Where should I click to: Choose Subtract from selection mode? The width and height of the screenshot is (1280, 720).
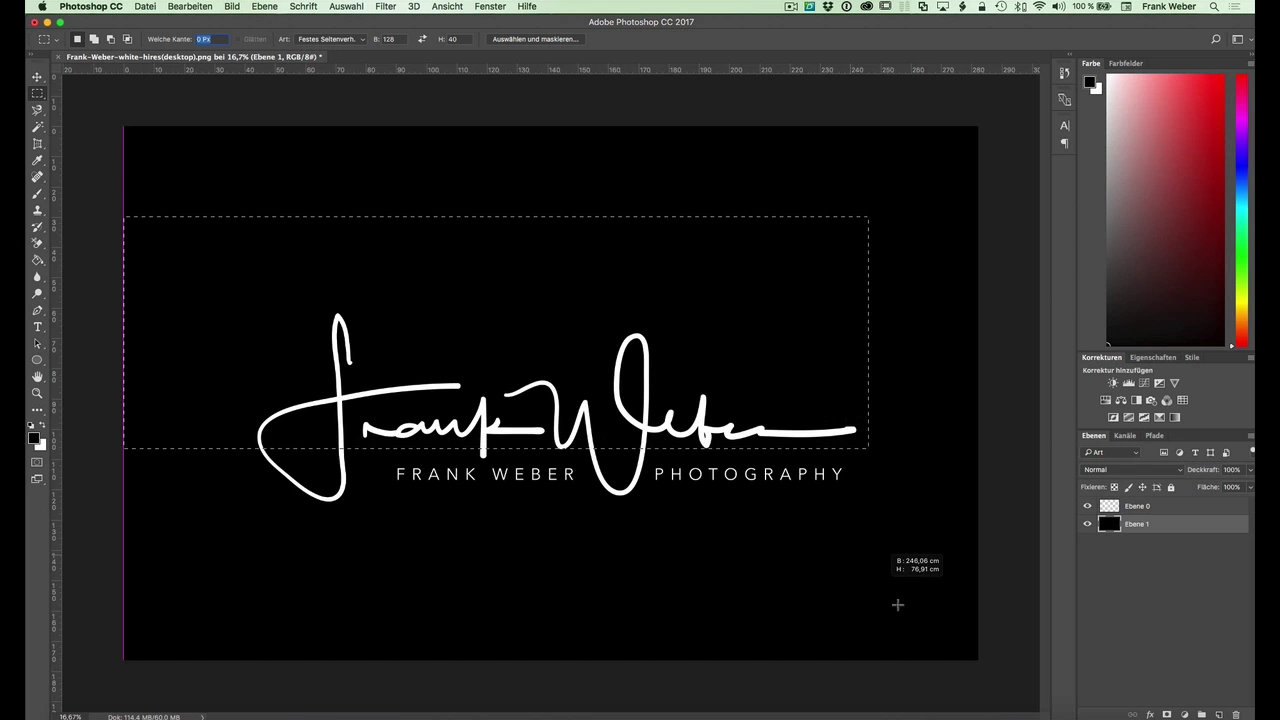point(110,39)
